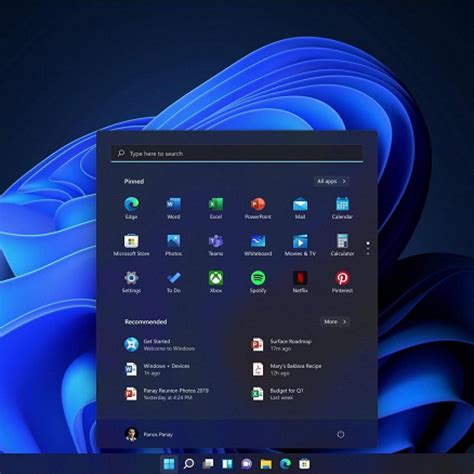The width and height of the screenshot is (474, 474).
Task: Open Budget for Q1 recommended file
Action: (277, 394)
